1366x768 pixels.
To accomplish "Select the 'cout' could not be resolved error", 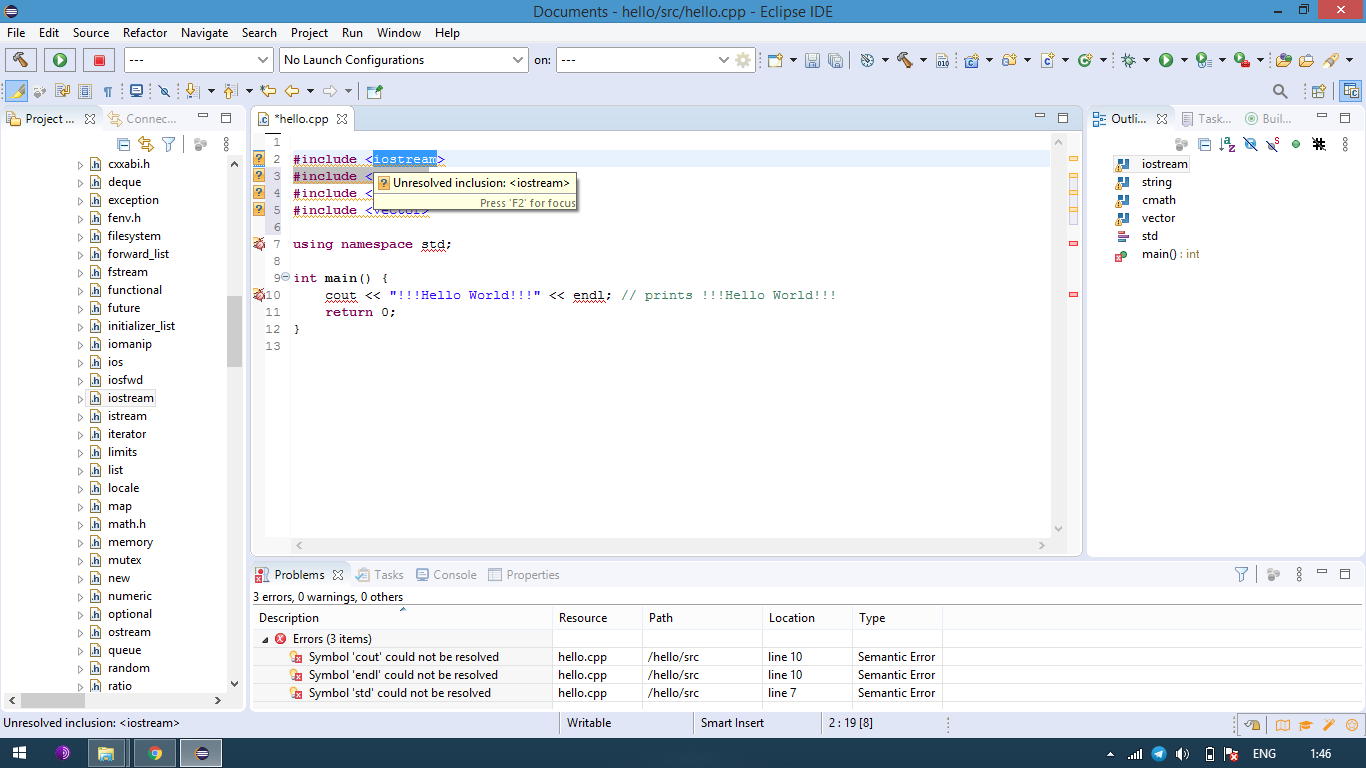I will pyautogui.click(x=403, y=657).
